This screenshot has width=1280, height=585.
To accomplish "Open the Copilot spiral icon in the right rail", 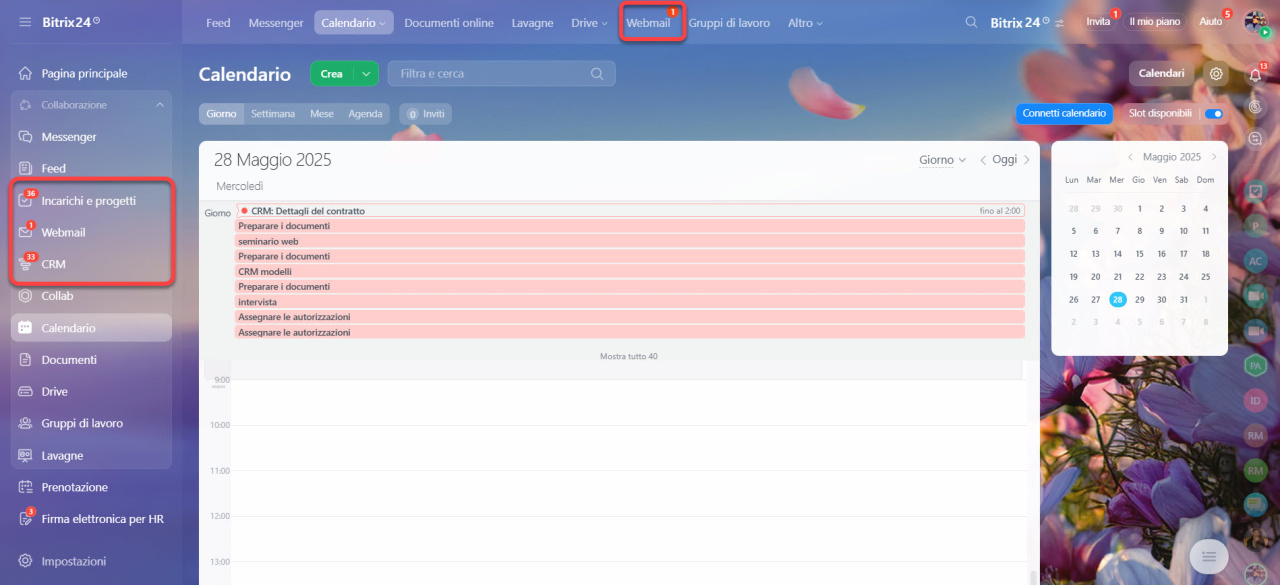I will tap(1256, 107).
